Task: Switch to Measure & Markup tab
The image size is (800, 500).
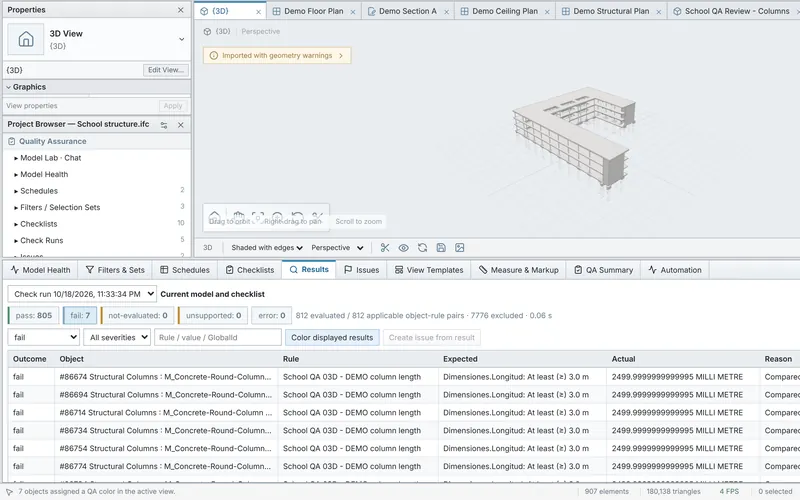Action: tap(518, 270)
